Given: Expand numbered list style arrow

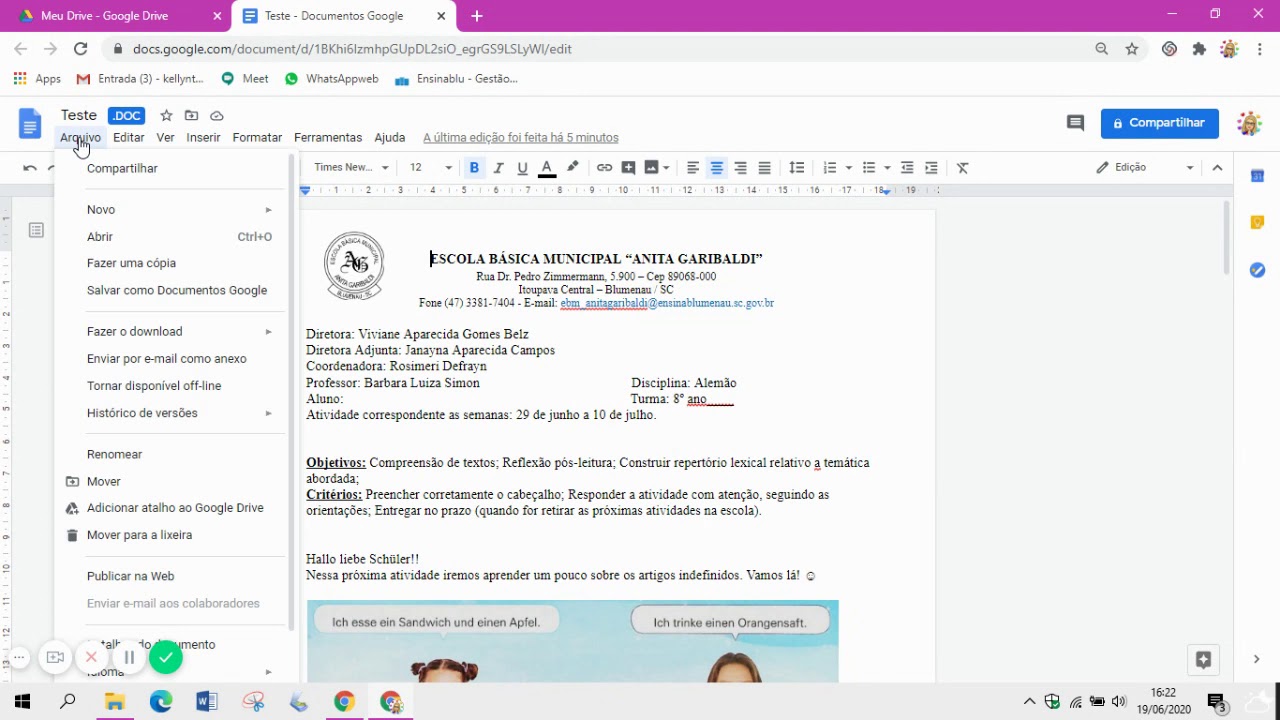Looking at the screenshot, I should (848, 168).
